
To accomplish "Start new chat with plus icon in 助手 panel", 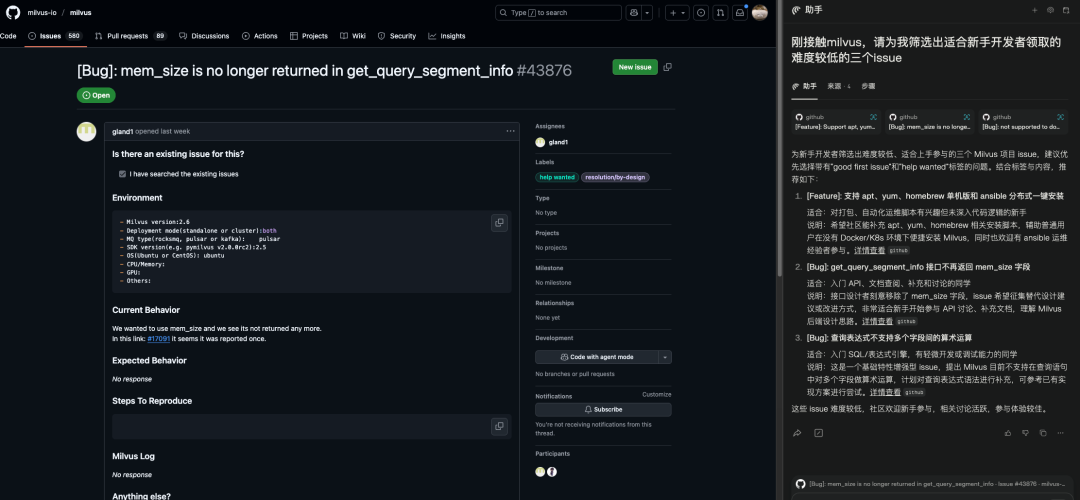I will coord(1034,10).
